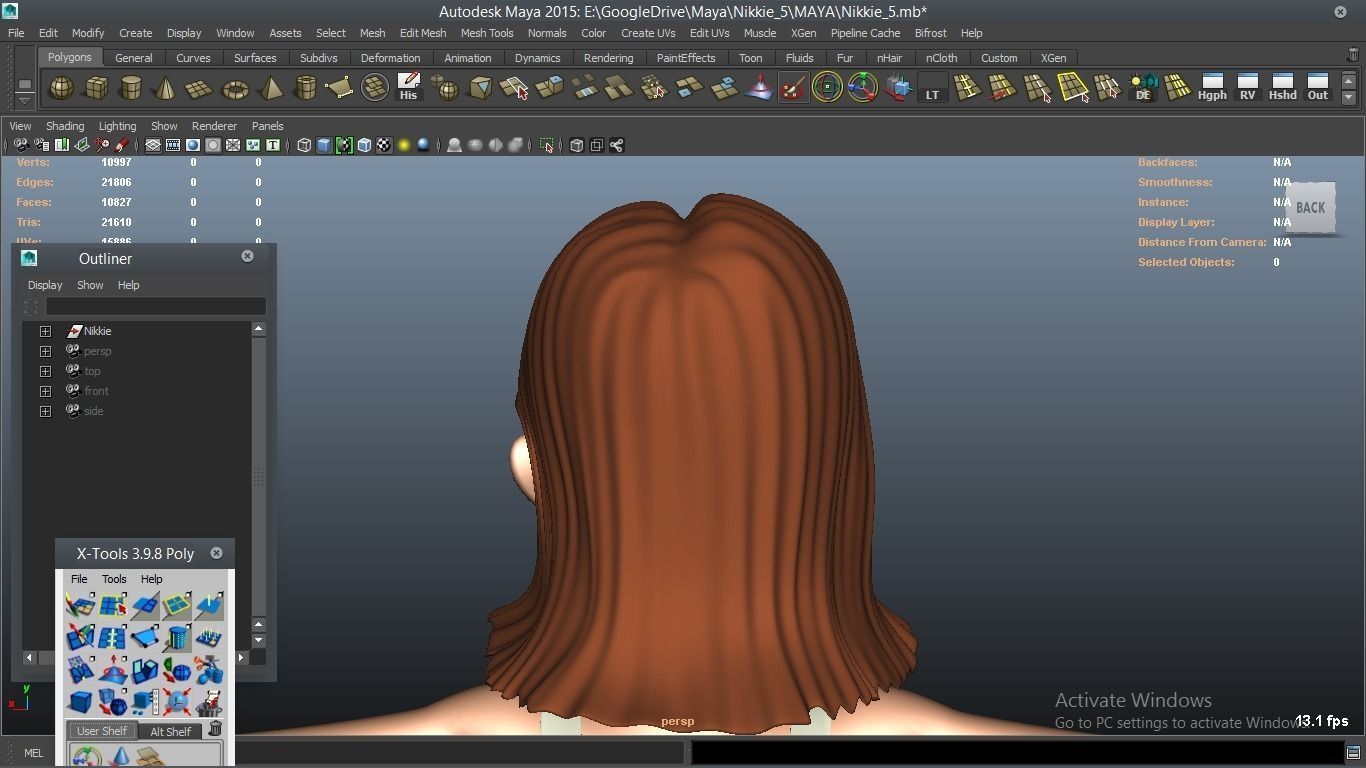Open the Shading panel menu
This screenshot has height=768, width=1366.
(x=65, y=126)
